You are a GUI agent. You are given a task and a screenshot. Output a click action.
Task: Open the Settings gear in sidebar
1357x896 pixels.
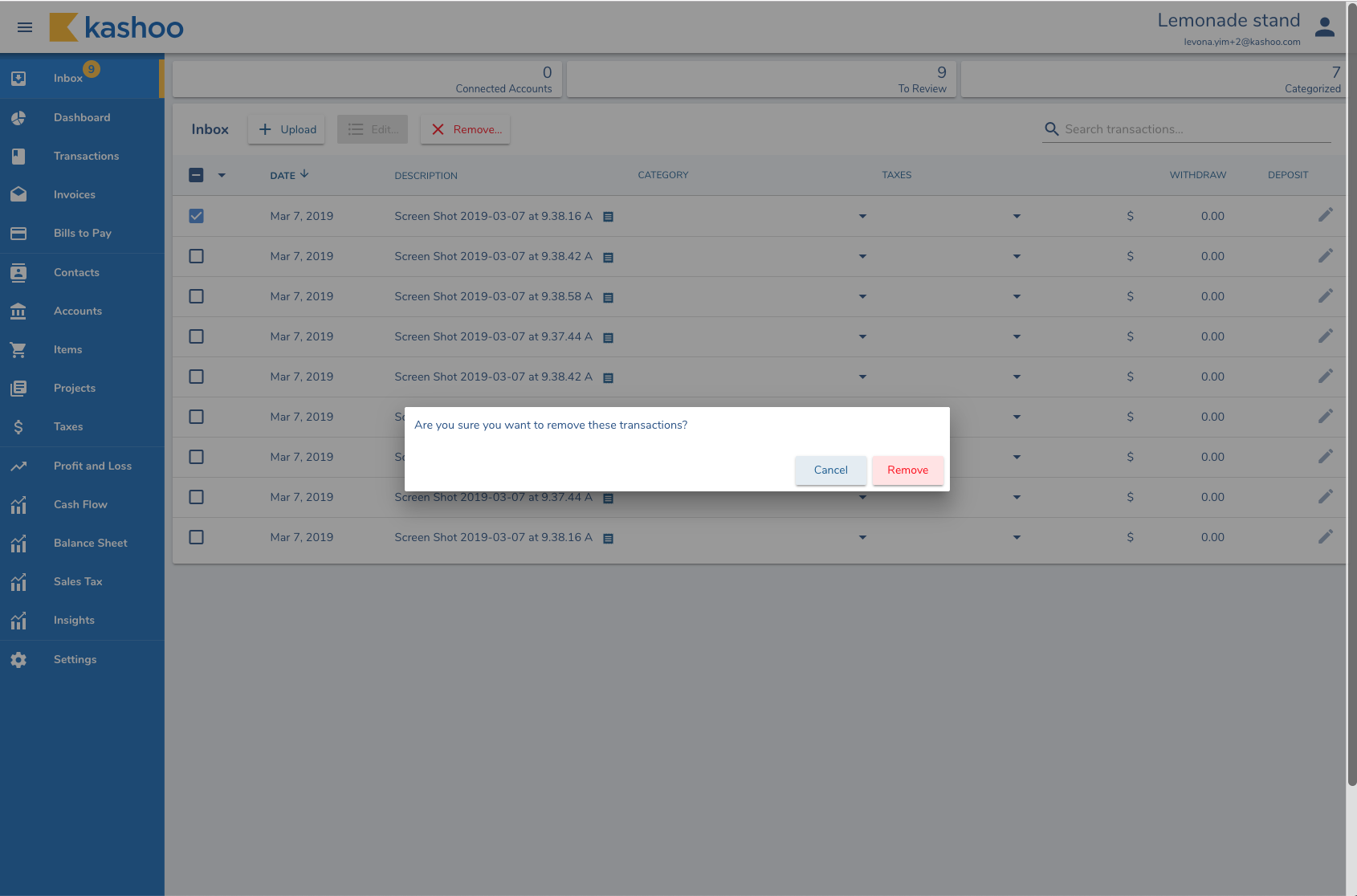coord(18,660)
